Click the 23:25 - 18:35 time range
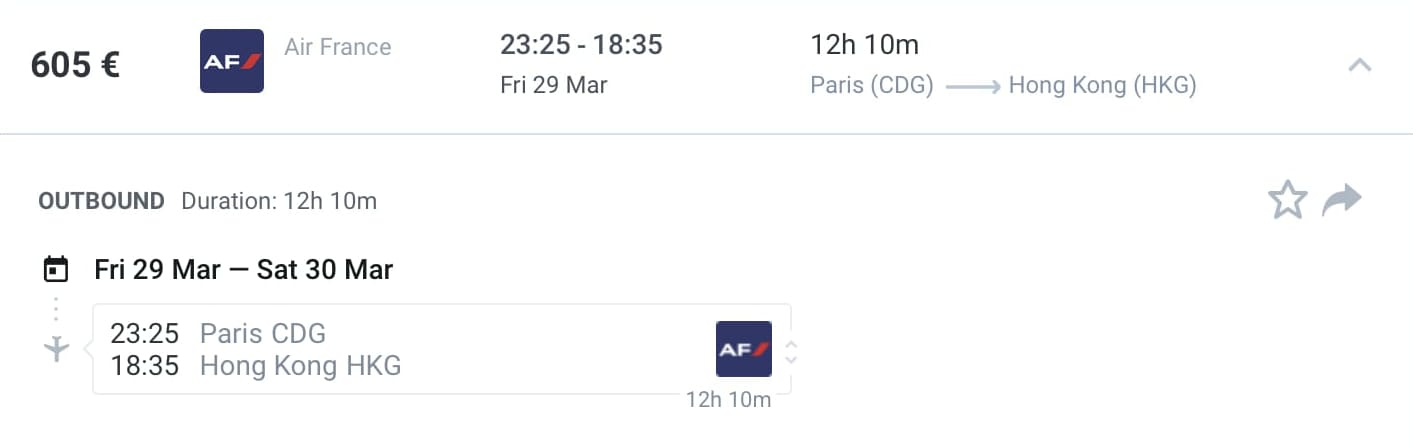Image resolution: width=1413 pixels, height=448 pixels. pyautogui.click(x=581, y=45)
